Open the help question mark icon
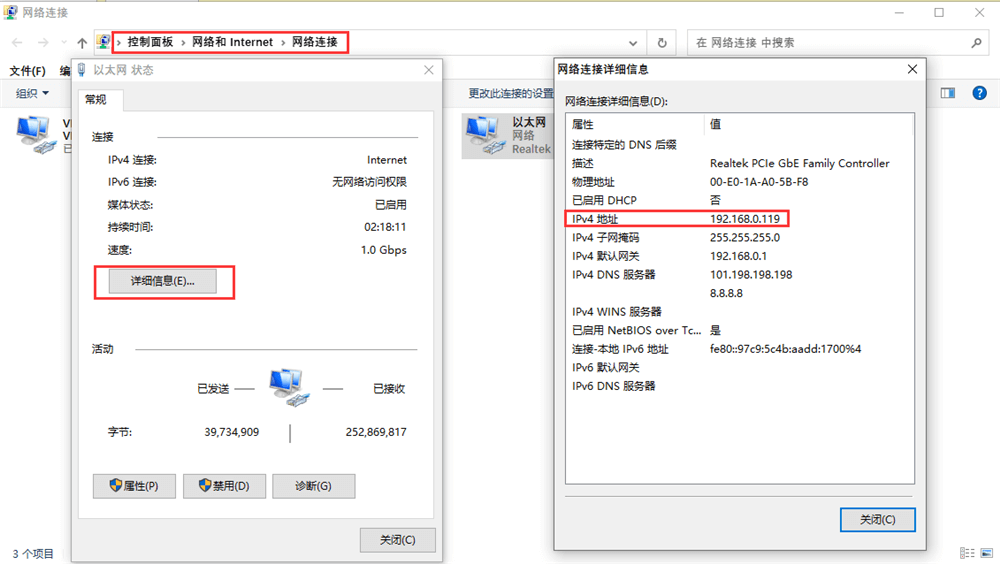This screenshot has width=1000, height=564. point(979,93)
